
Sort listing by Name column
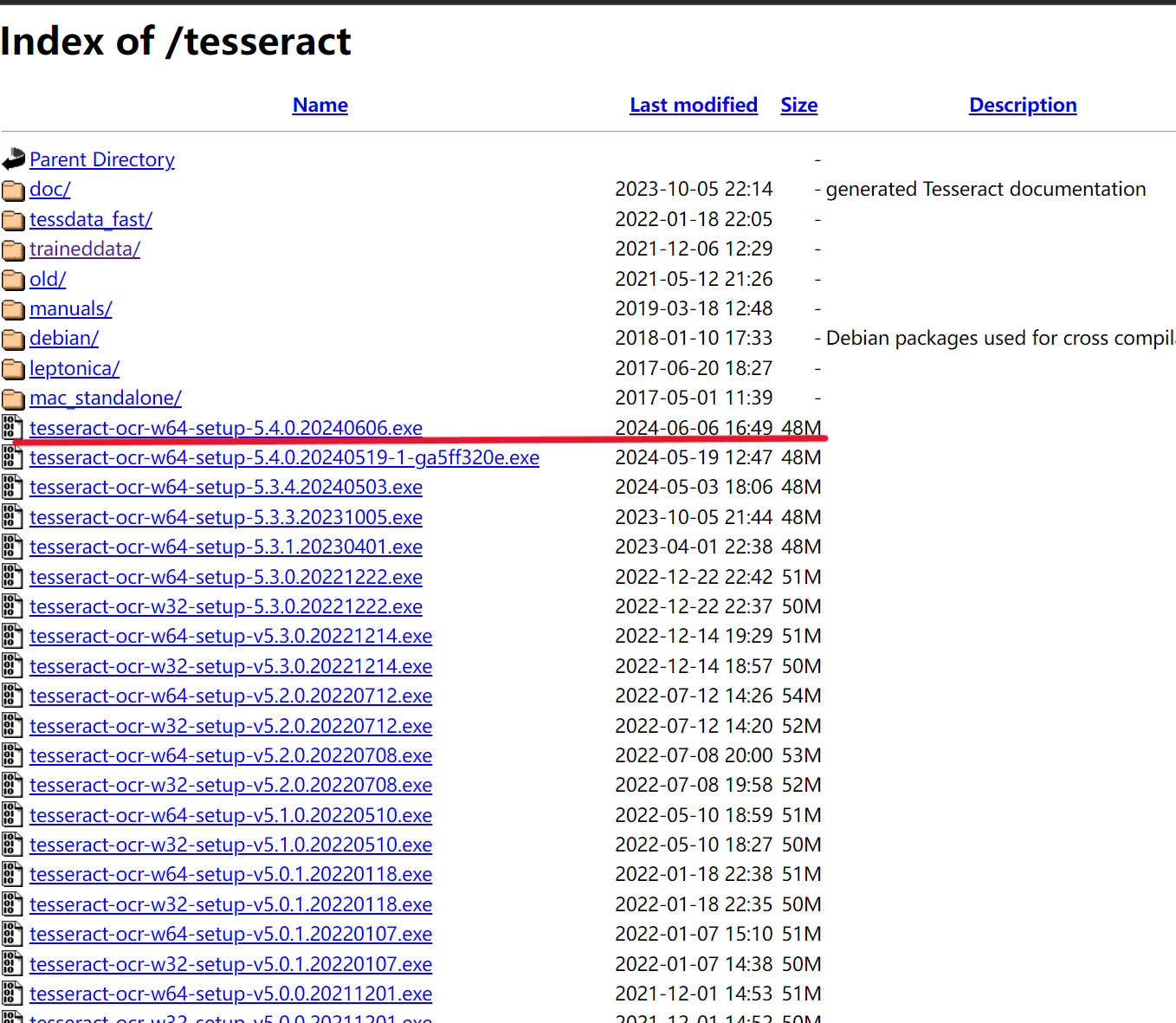pyautogui.click(x=320, y=105)
